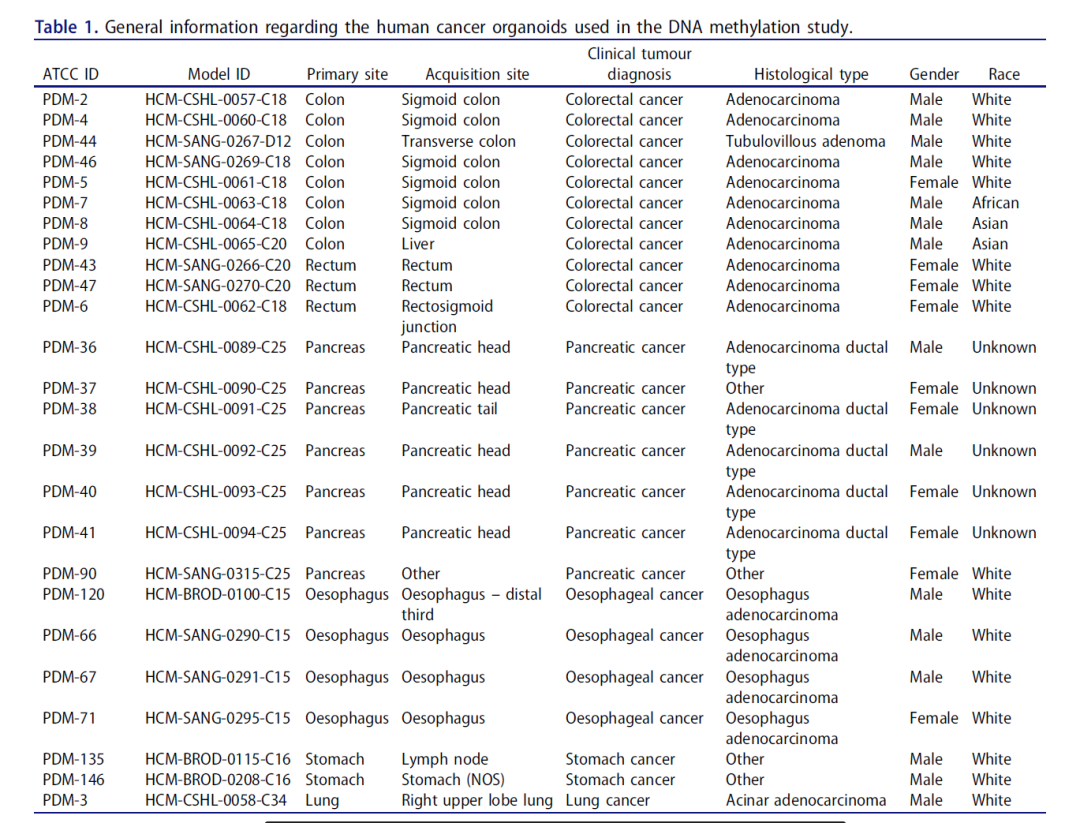Select the Stomach (NOS) cell
Viewport: 1080px width, 823px height.
tap(453, 780)
